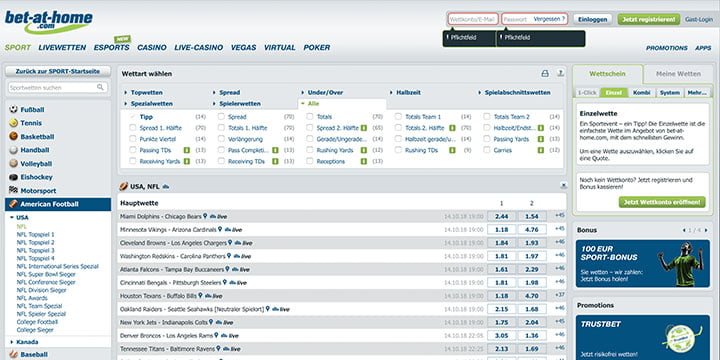
Task: Tick the Totals Team 1 checkbox
Action: 398,117
